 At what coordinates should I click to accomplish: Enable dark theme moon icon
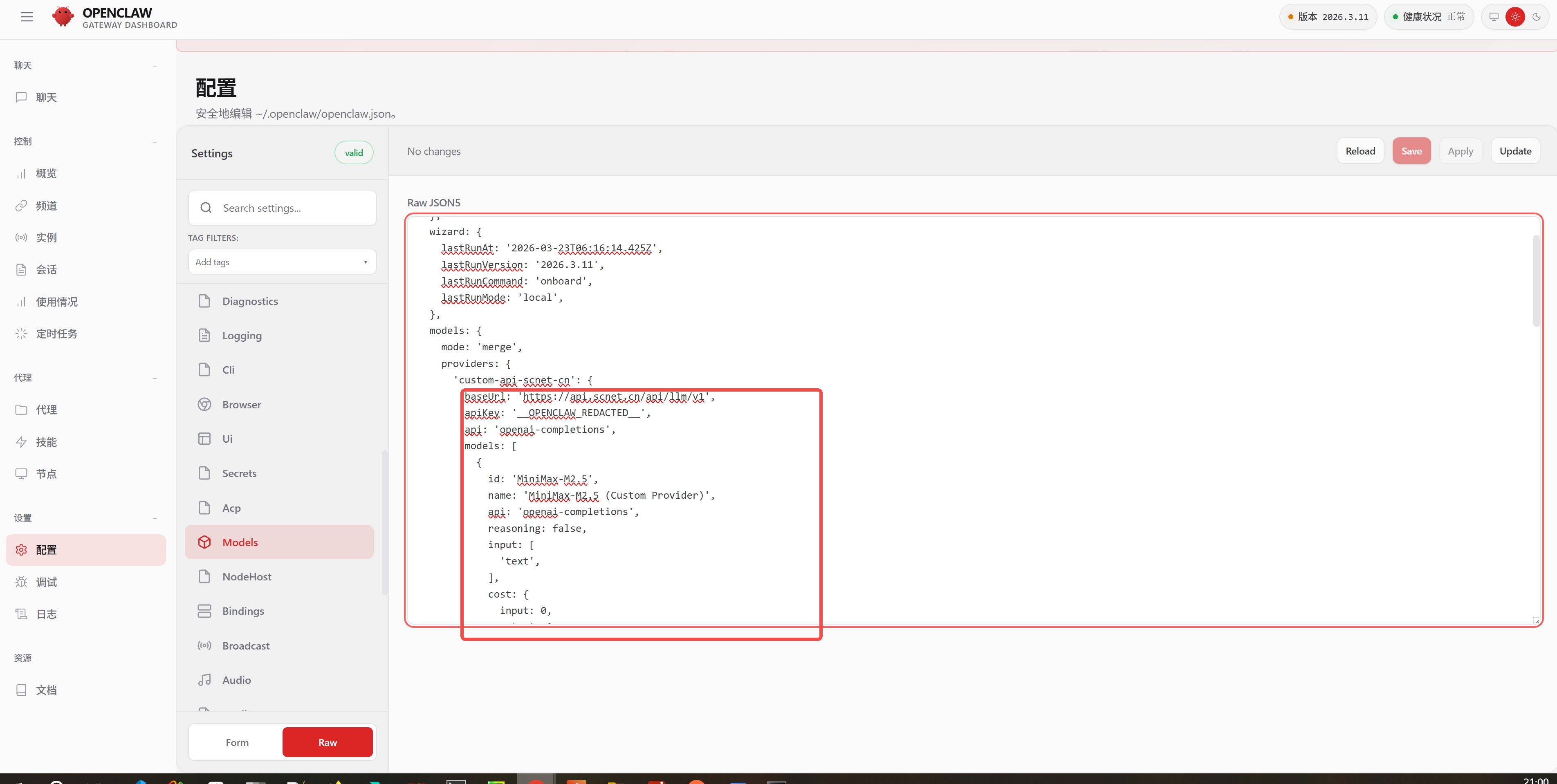click(x=1537, y=17)
